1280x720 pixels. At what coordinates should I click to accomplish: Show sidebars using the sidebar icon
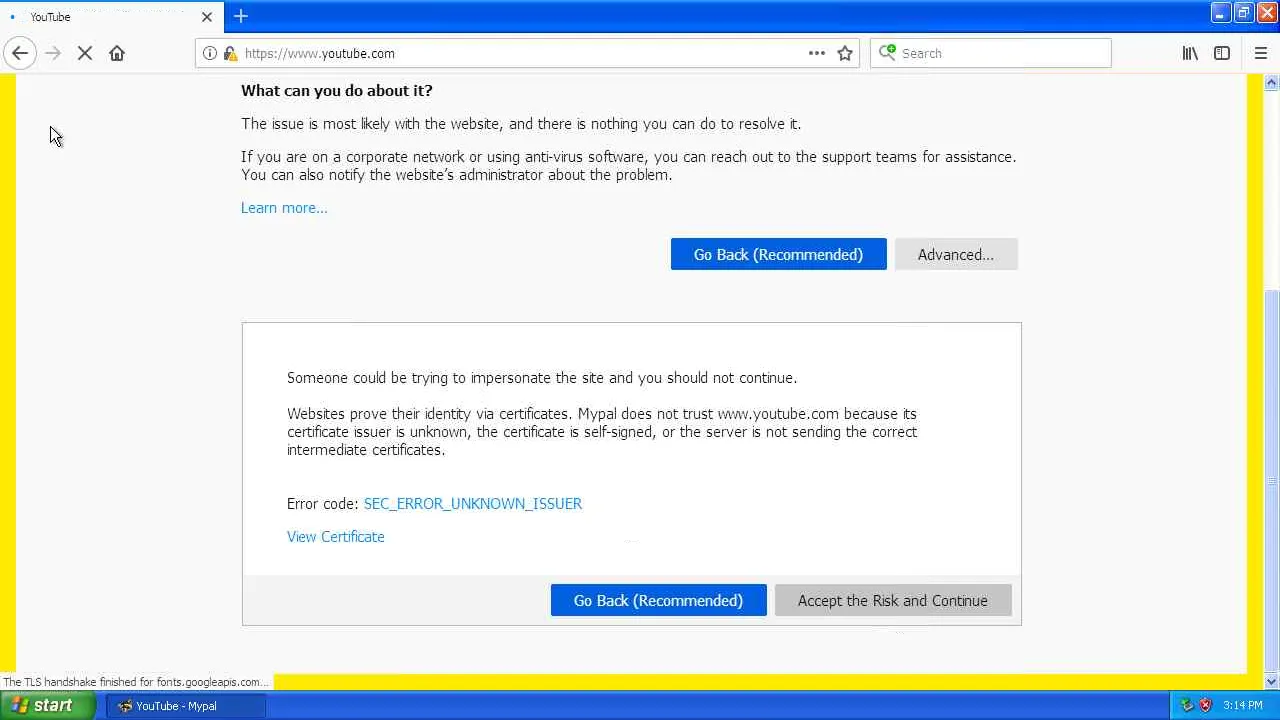coord(1222,53)
